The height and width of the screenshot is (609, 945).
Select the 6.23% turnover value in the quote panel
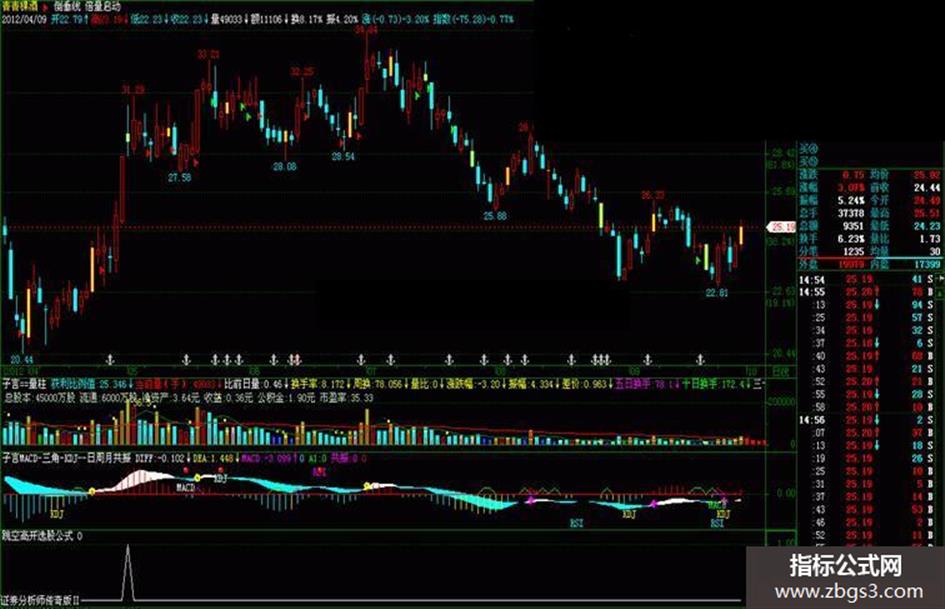coord(850,239)
